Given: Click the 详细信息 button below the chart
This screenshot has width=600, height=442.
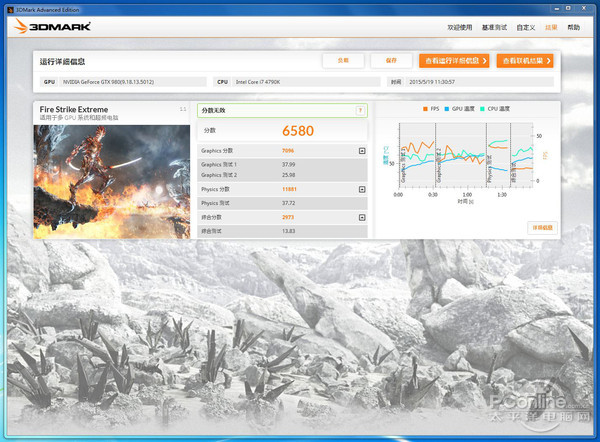Looking at the screenshot, I should click(x=542, y=227).
